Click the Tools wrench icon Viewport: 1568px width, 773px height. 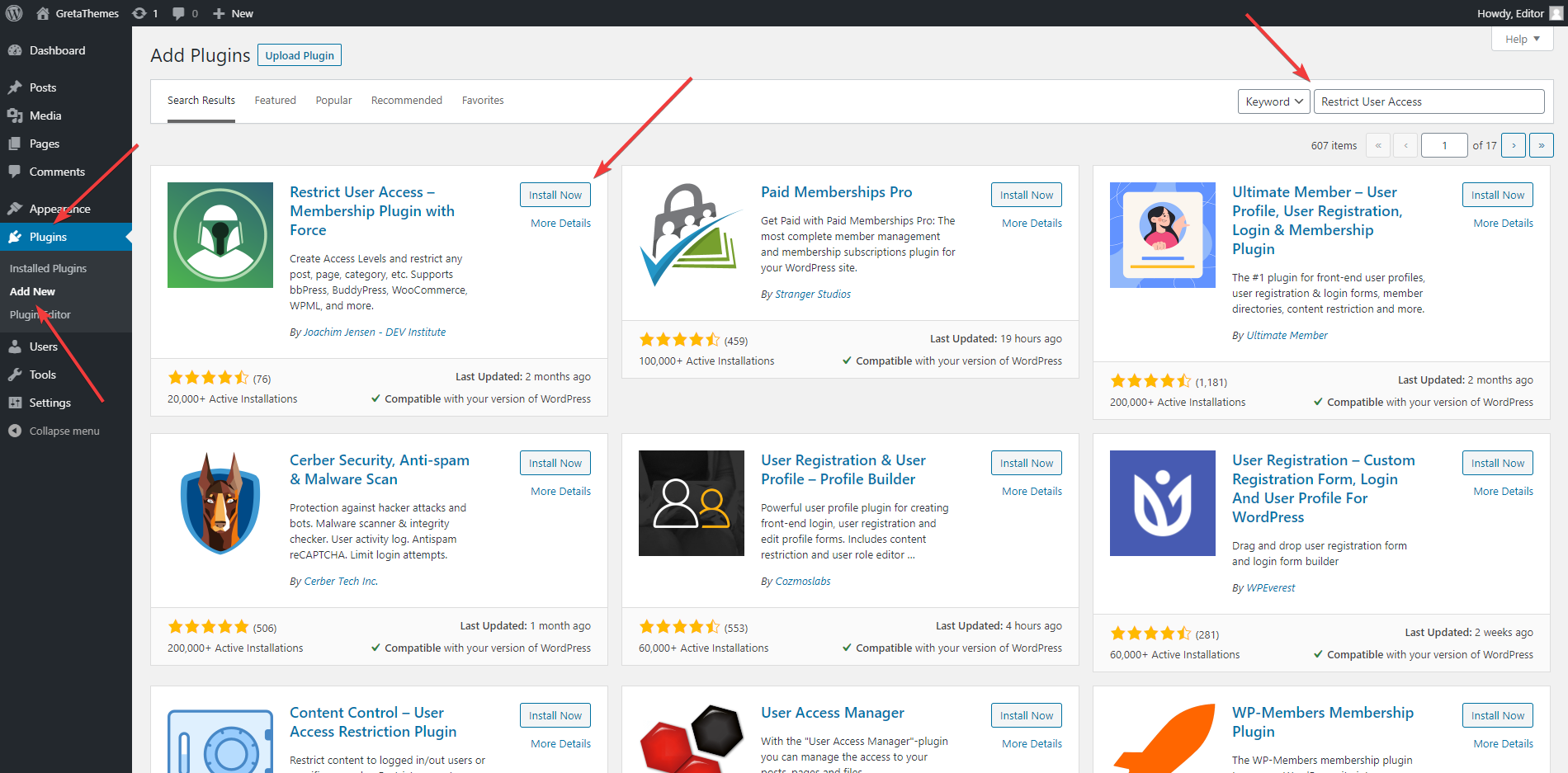(x=15, y=375)
